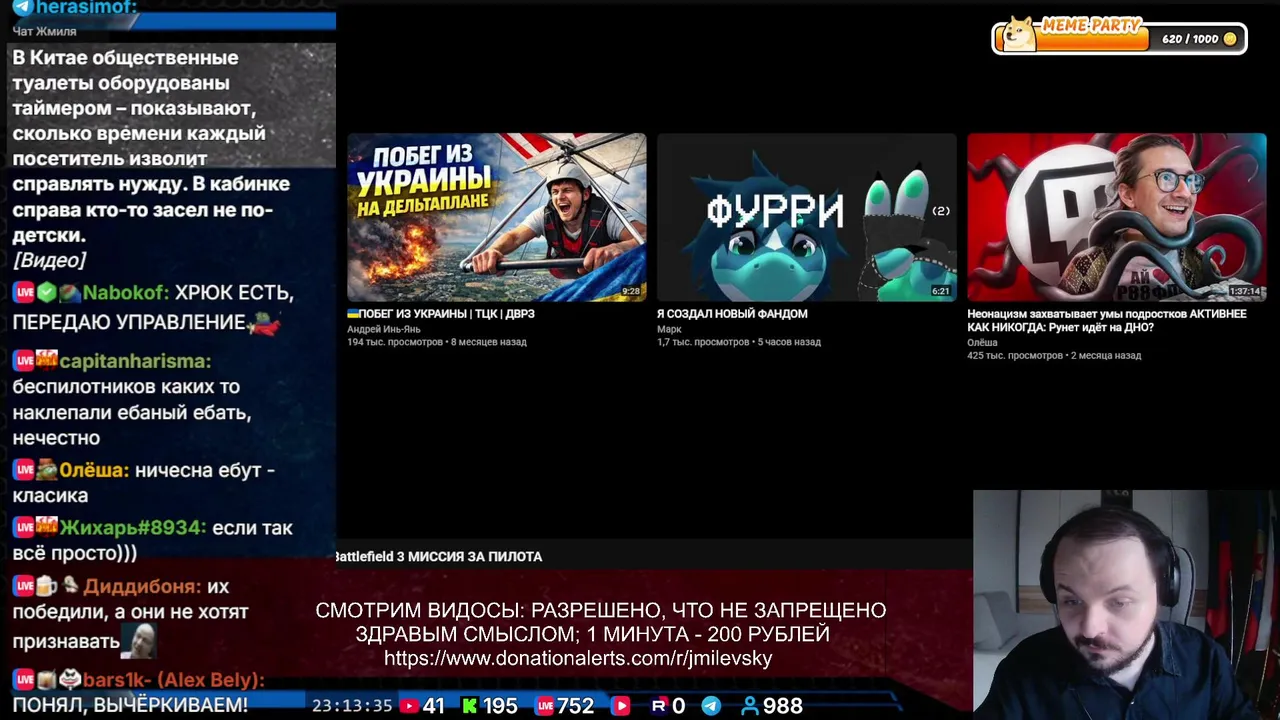Click the viewers person icon next to 988
Viewport: 1280px width, 720px height.
pyautogui.click(x=750, y=706)
